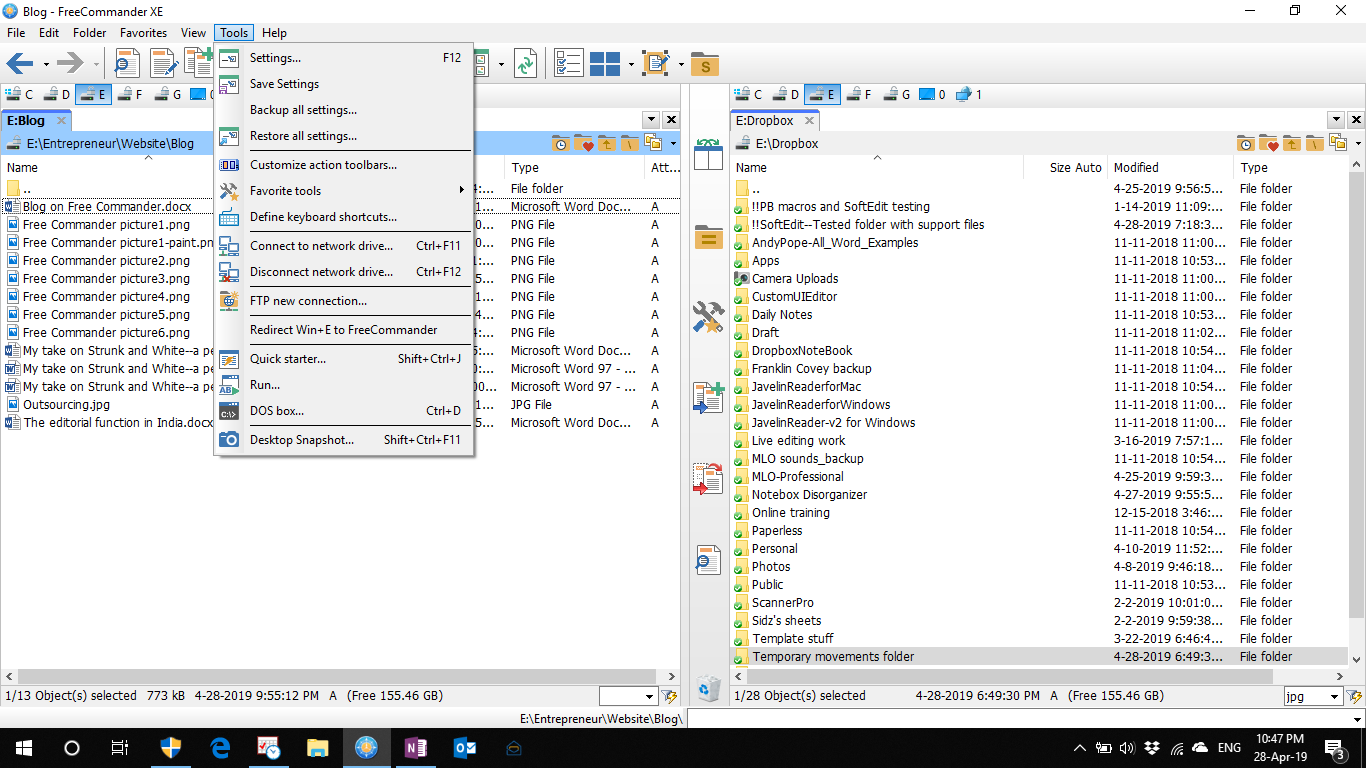This screenshot has width=1366, height=768.
Task: Click the recycle bin icon in middle bar
Action: (x=709, y=688)
